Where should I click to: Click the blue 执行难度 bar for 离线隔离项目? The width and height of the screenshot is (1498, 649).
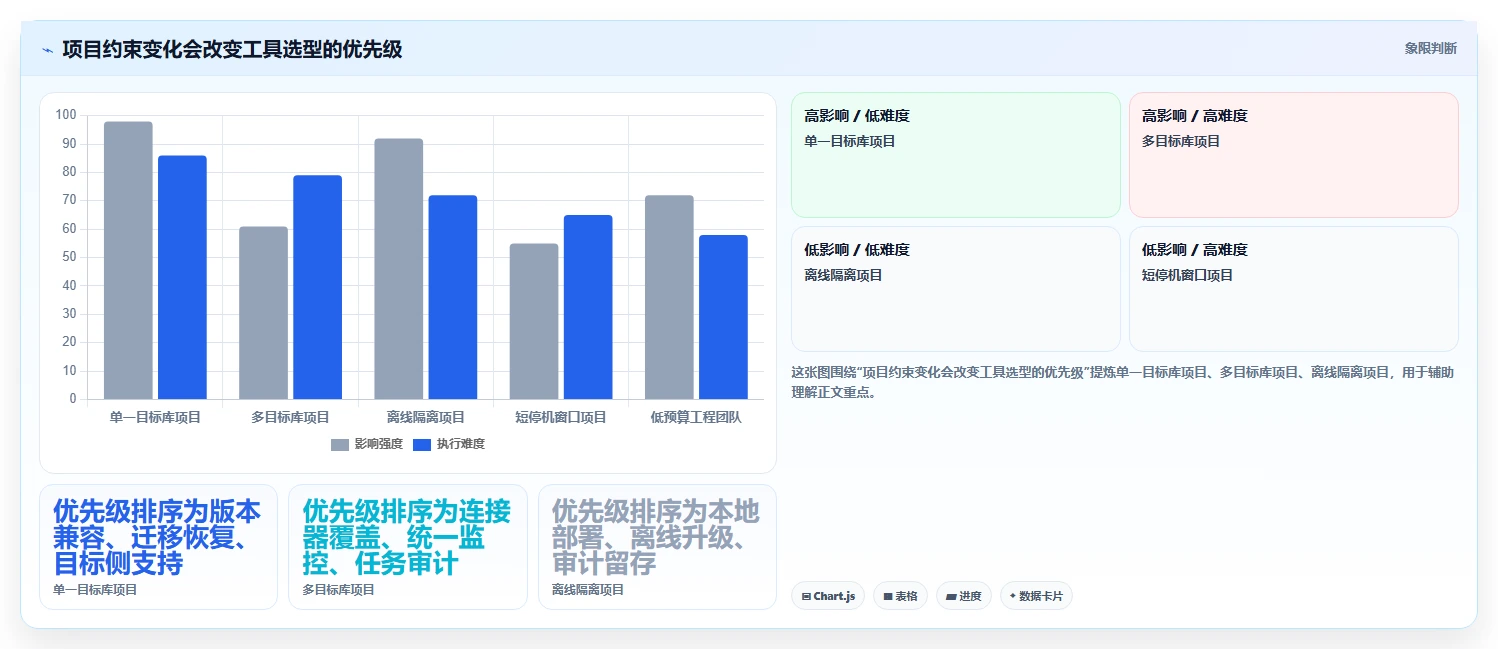pyautogui.click(x=453, y=297)
